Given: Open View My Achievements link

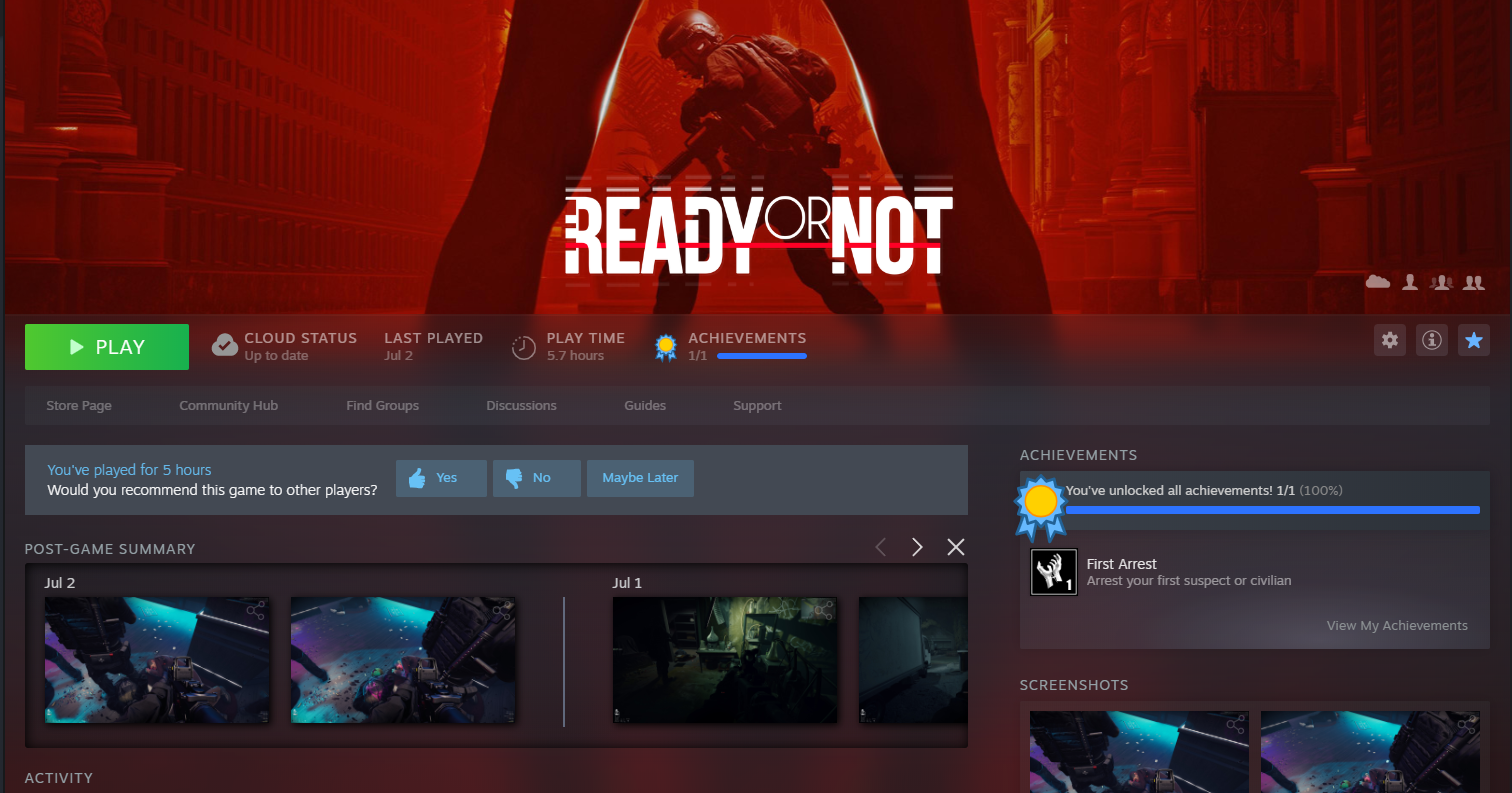Looking at the screenshot, I should tap(1396, 625).
